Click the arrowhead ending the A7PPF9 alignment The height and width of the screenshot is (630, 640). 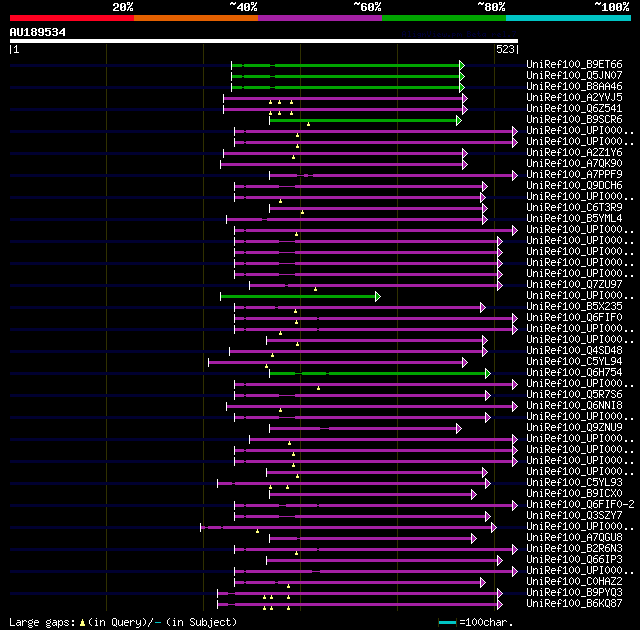pos(515,175)
